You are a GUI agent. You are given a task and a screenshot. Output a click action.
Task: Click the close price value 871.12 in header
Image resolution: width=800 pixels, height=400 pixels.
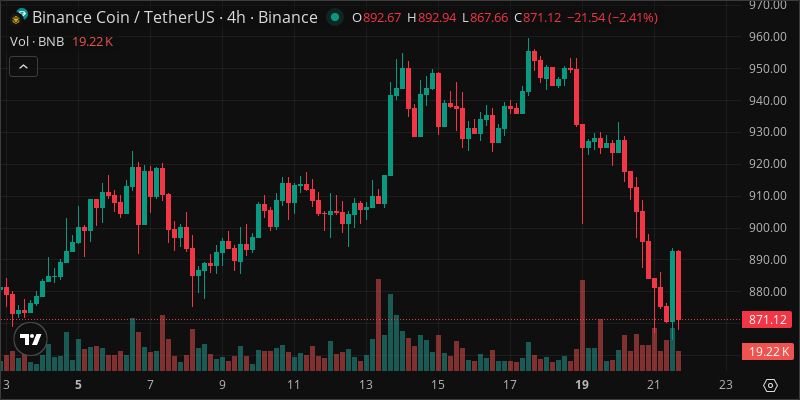pyautogui.click(x=543, y=18)
